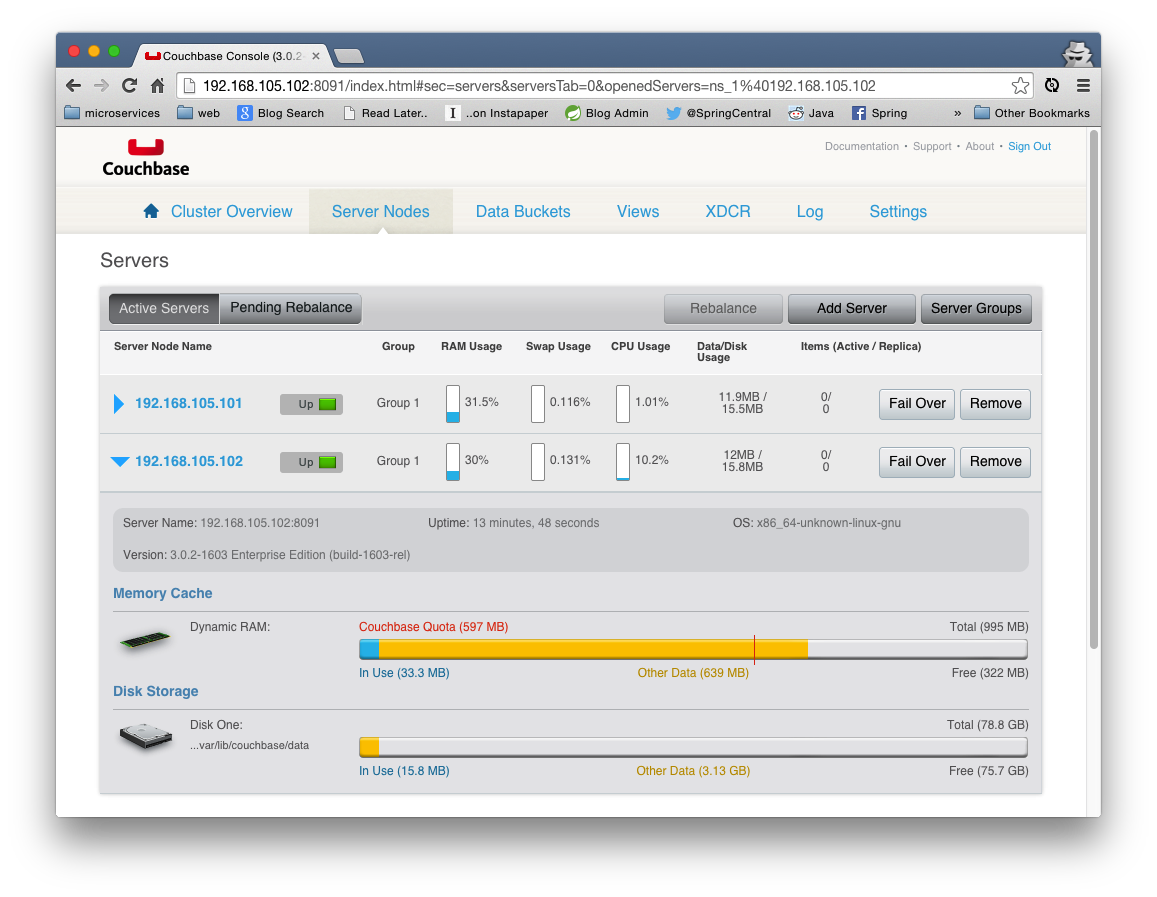
Task: Open the Views tab
Action: (638, 212)
